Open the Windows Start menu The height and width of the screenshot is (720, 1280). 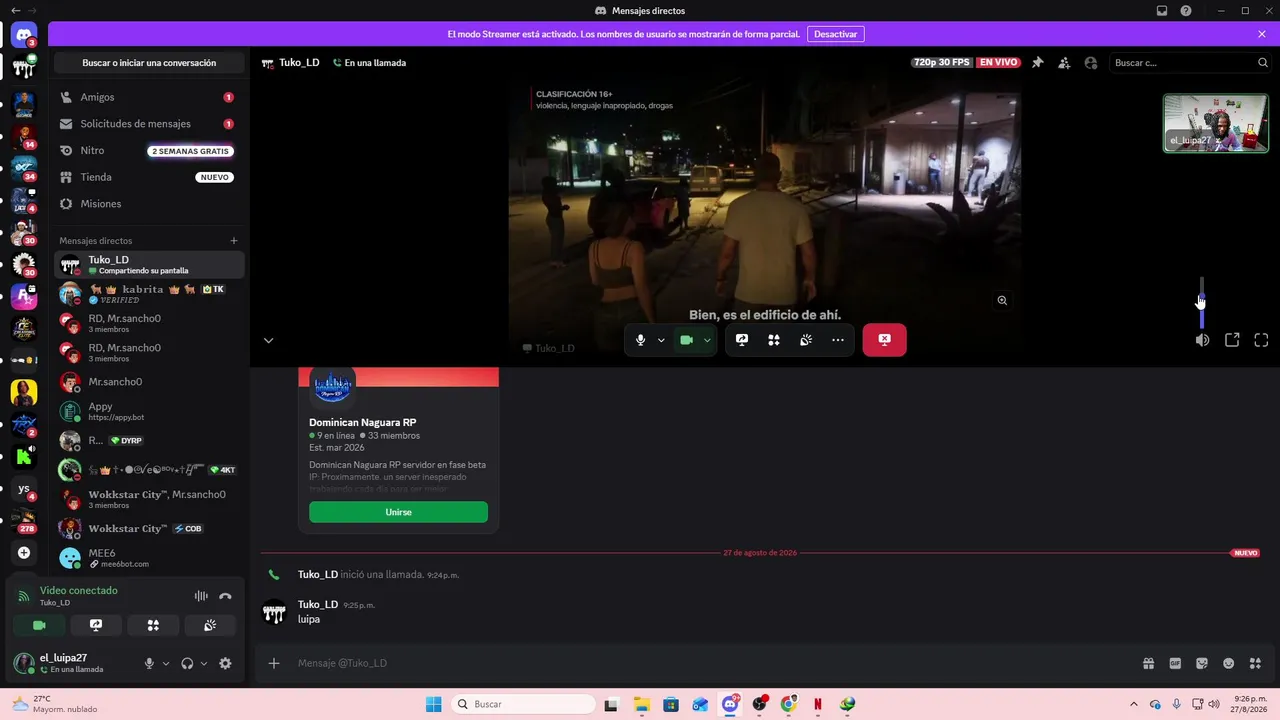[x=433, y=704]
